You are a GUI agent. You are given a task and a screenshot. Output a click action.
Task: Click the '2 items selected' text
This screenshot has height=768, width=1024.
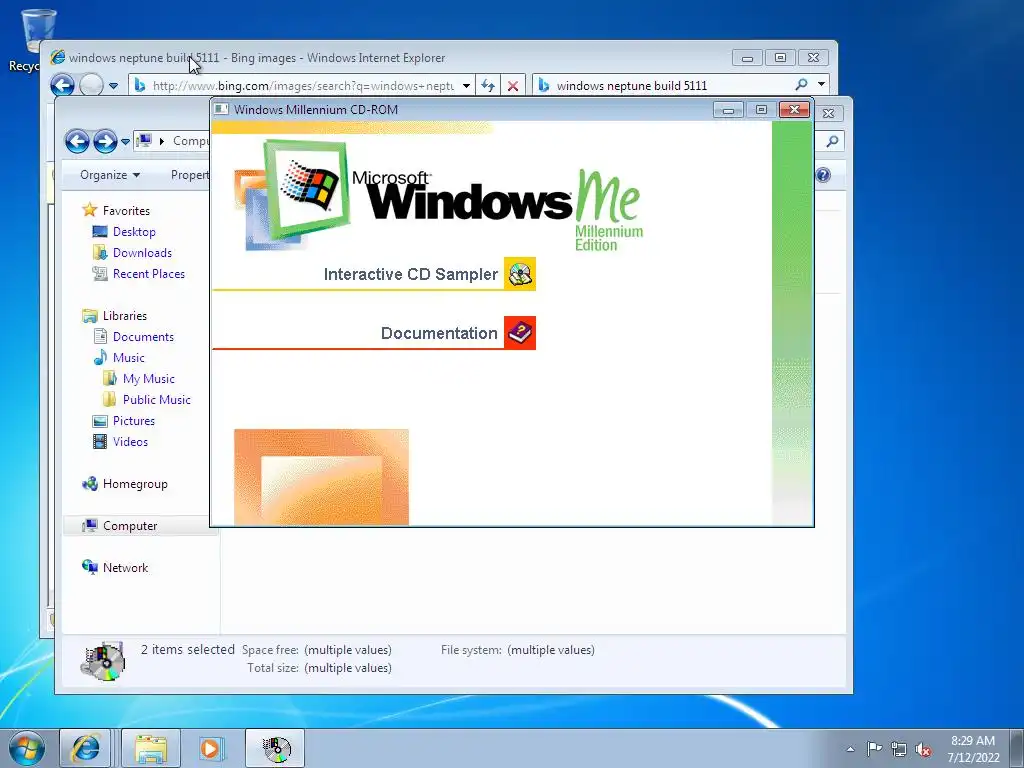(187, 649)
